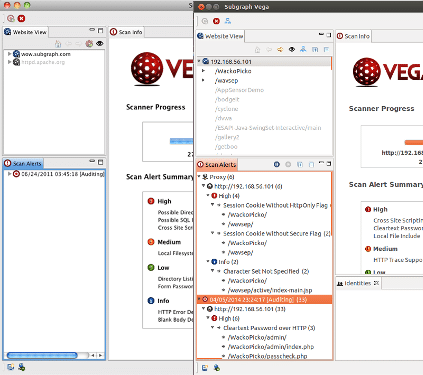Click the blue identity icon in Subgraph Vega toolbar
Image resolution: width=423 pixels, height=375 pixels.
[228, 21]
